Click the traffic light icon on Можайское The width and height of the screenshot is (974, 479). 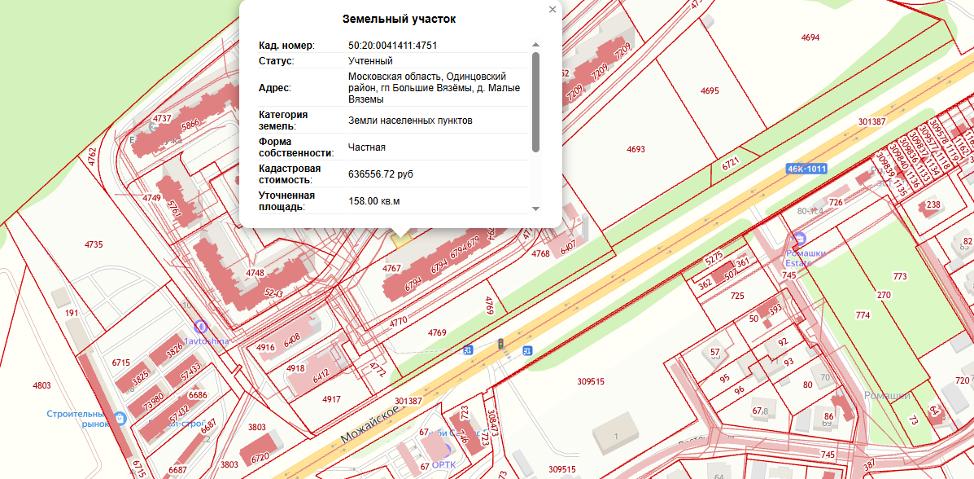[500, 345]
